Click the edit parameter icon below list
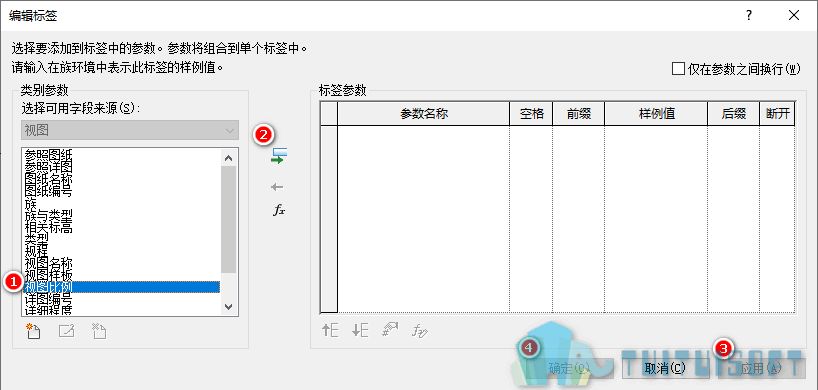Image resolution: width=818 pixels, height=390 pixels. (67, 331)
